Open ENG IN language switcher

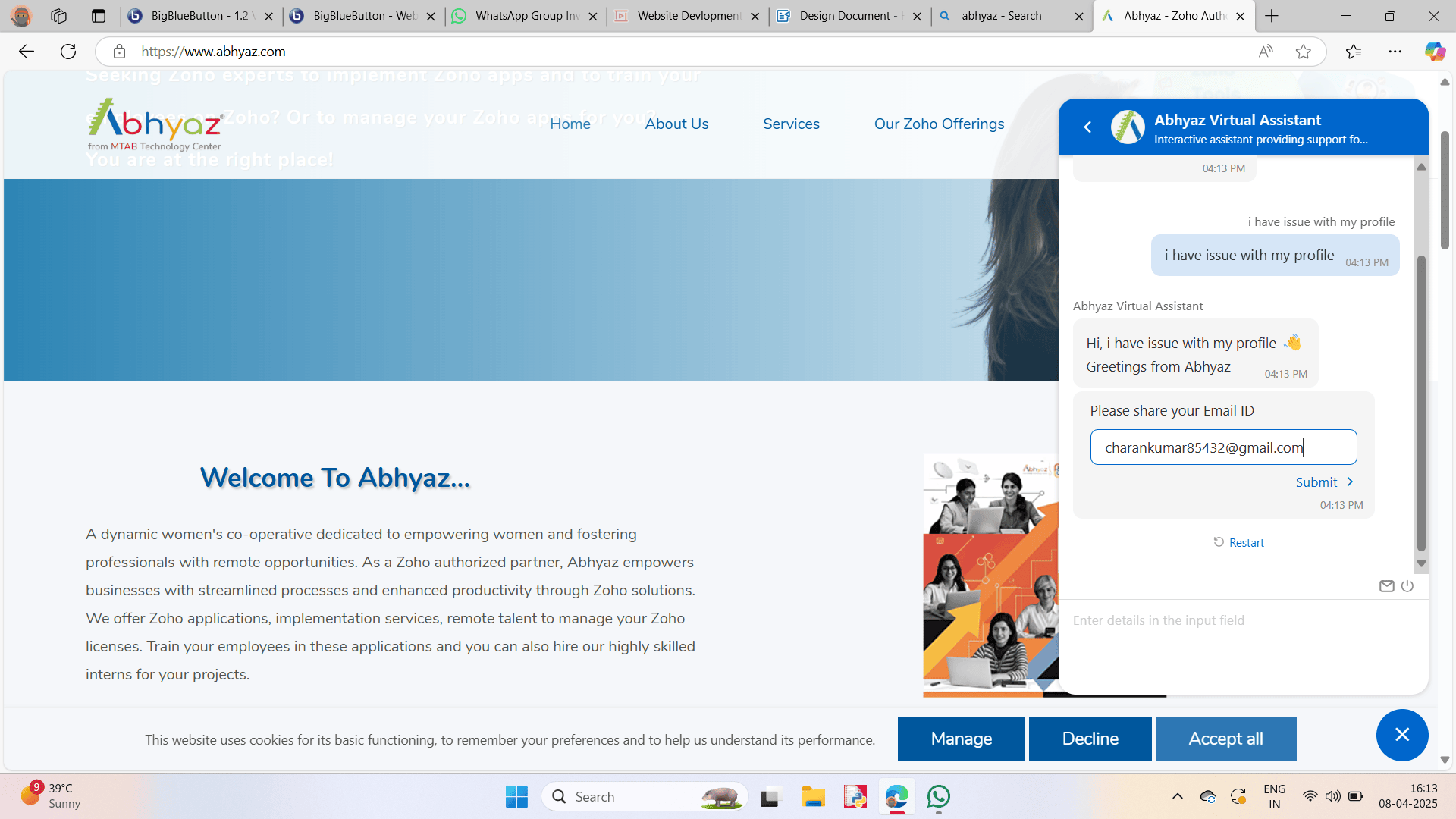(x=1275, y=796)
